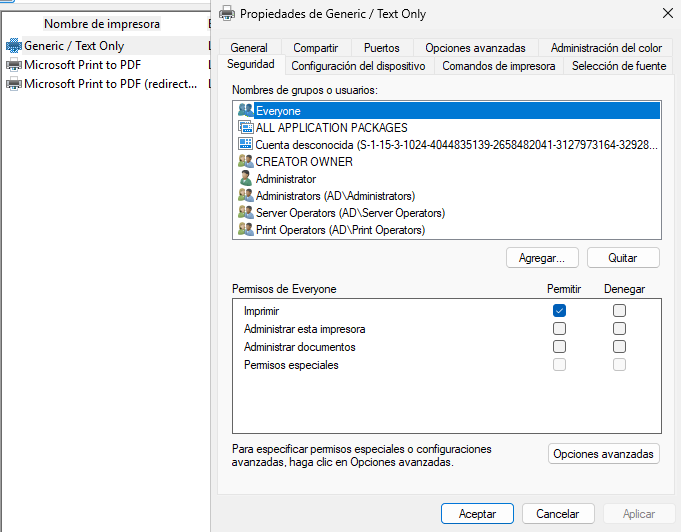The image size is (681, 532).
Task: Open the Configuración del dispositivo tab
Action: click(358, 66)
